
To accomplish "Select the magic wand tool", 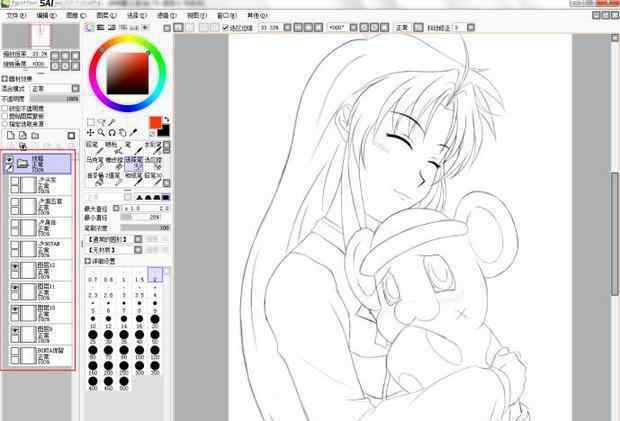I will click(x=112, y=122).
